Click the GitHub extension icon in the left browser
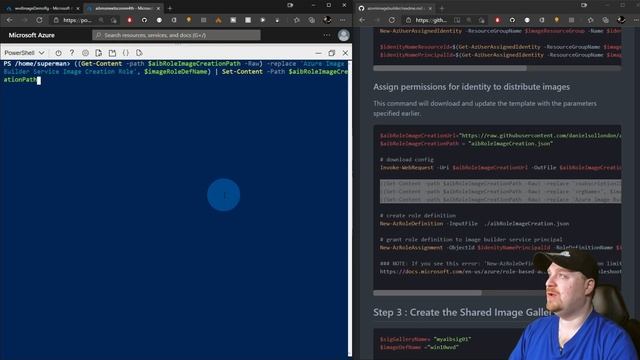 (144, 20)
